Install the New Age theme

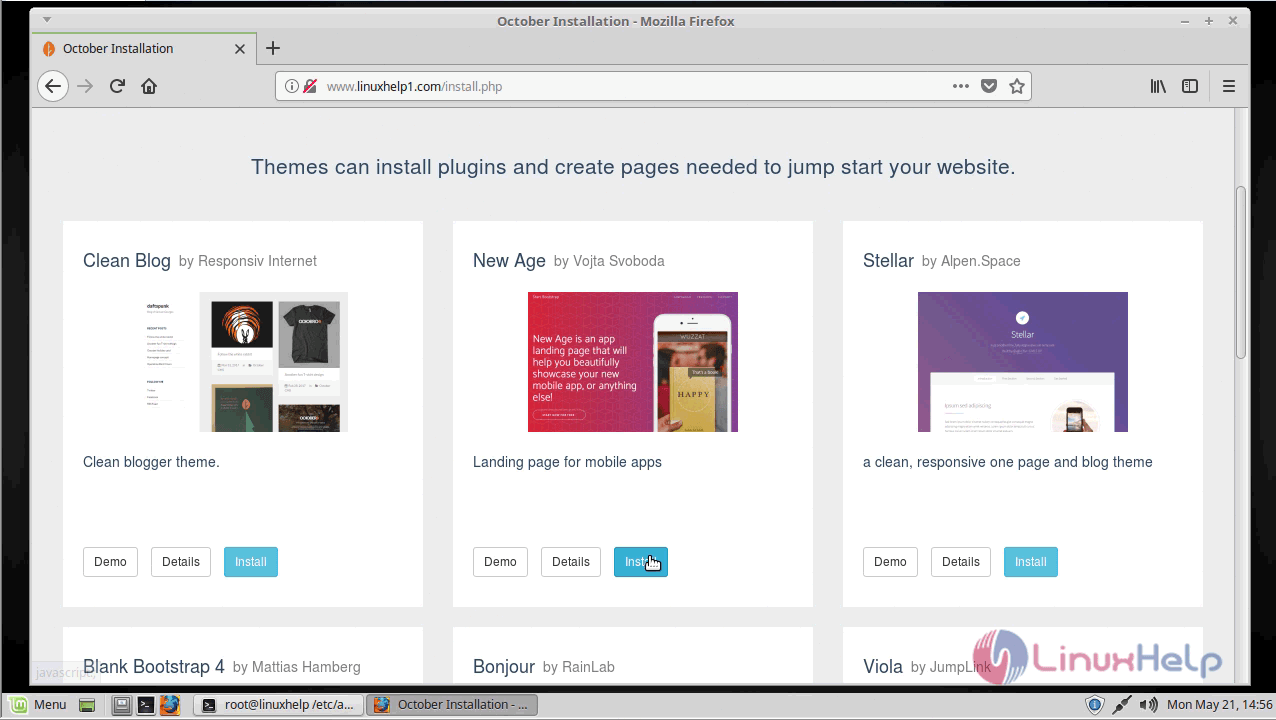(x=641, y=562)
